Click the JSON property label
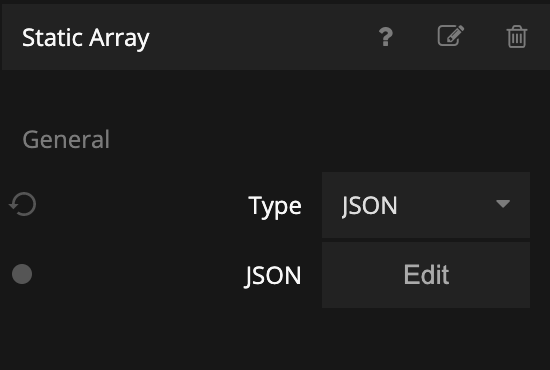550x370 pixels. point(273,276)
